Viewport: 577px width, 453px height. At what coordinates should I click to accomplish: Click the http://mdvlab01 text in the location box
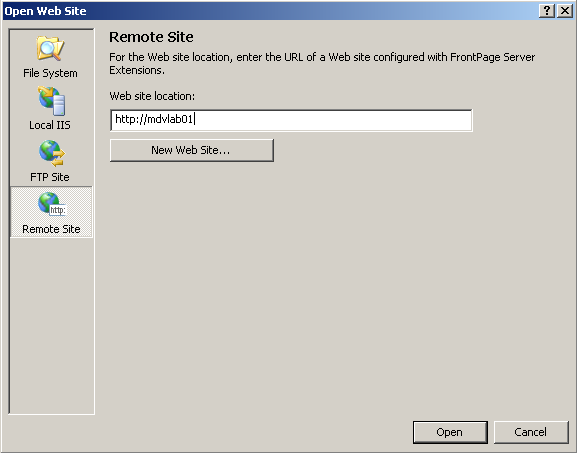[x=154, y=119]
